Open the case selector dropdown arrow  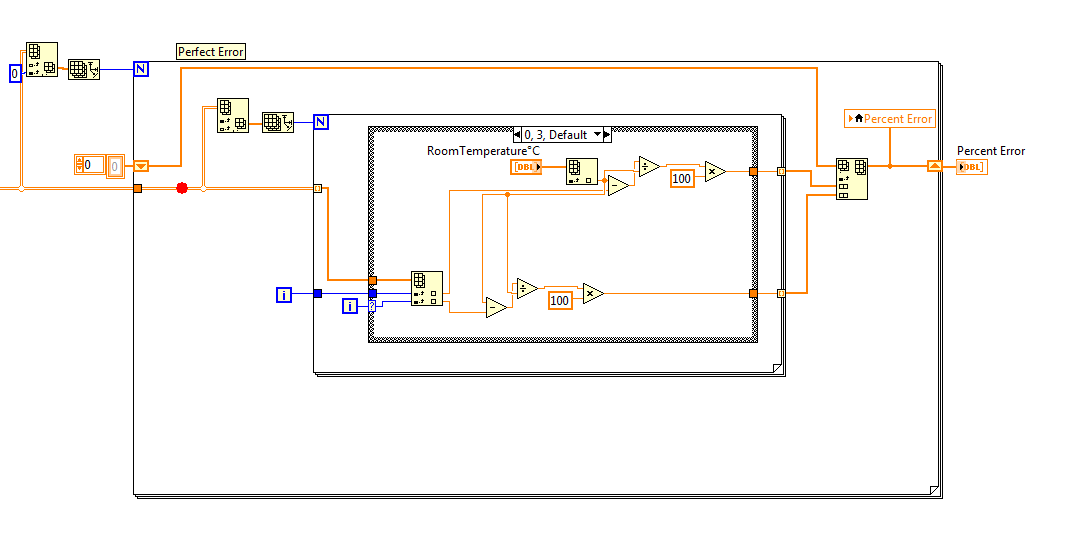click(597, 135)
